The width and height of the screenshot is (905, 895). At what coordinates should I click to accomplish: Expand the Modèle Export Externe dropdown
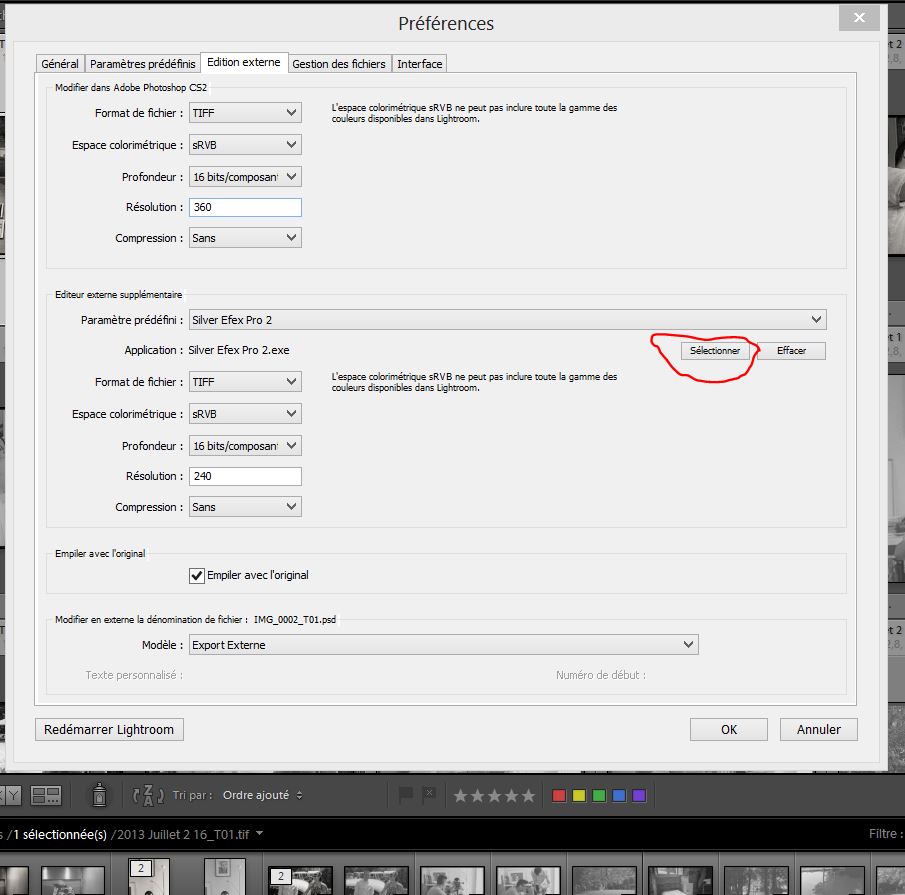point(443,645)
